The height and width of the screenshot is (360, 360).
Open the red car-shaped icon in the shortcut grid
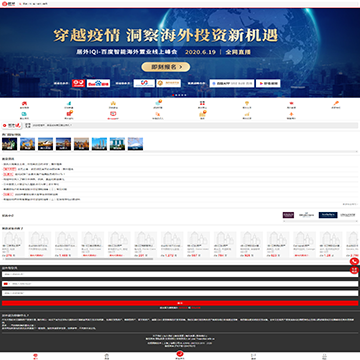click(x=24, y=103)
